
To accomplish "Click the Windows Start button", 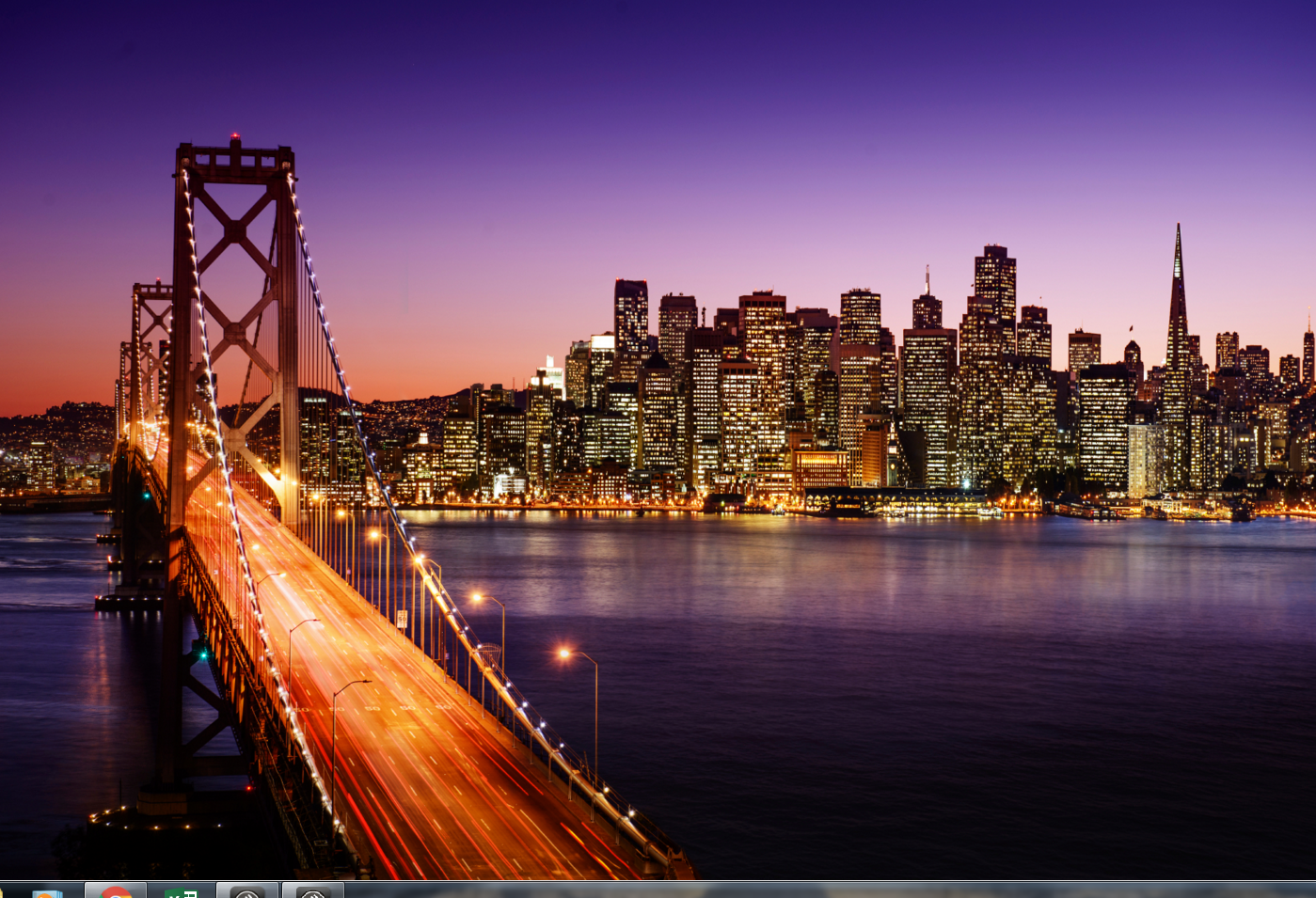I will tap(3, 891).
